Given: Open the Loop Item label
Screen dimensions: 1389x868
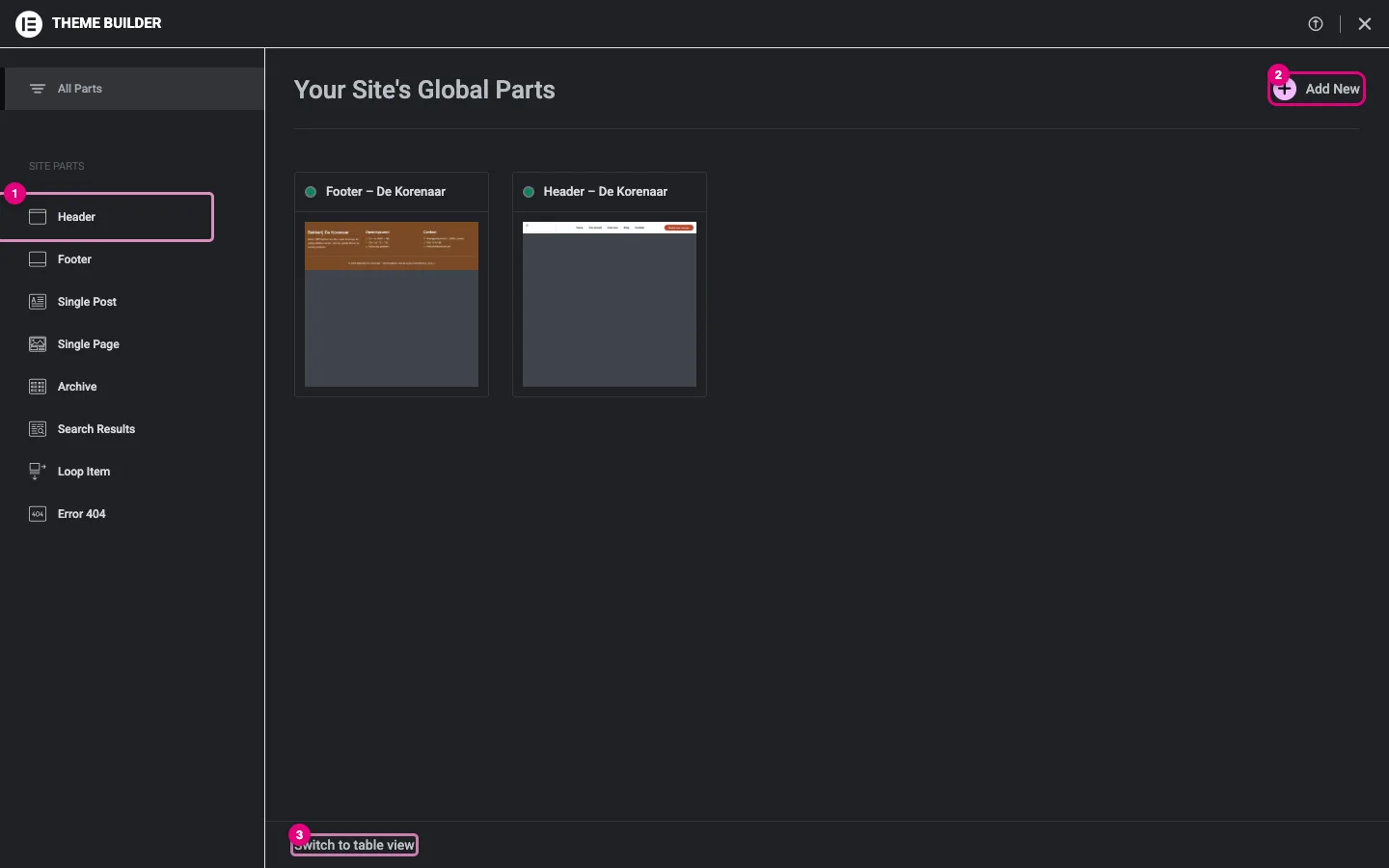Looking at the screenshot, I should pos(84,472).
